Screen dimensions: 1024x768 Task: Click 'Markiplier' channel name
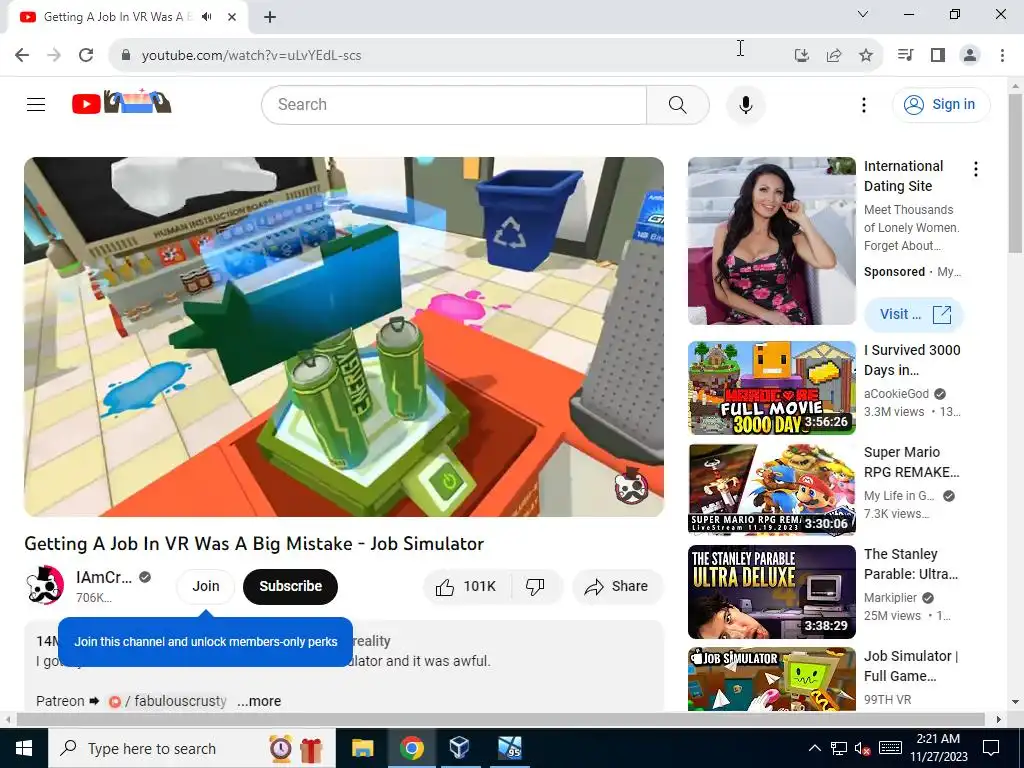pos(890,598)
